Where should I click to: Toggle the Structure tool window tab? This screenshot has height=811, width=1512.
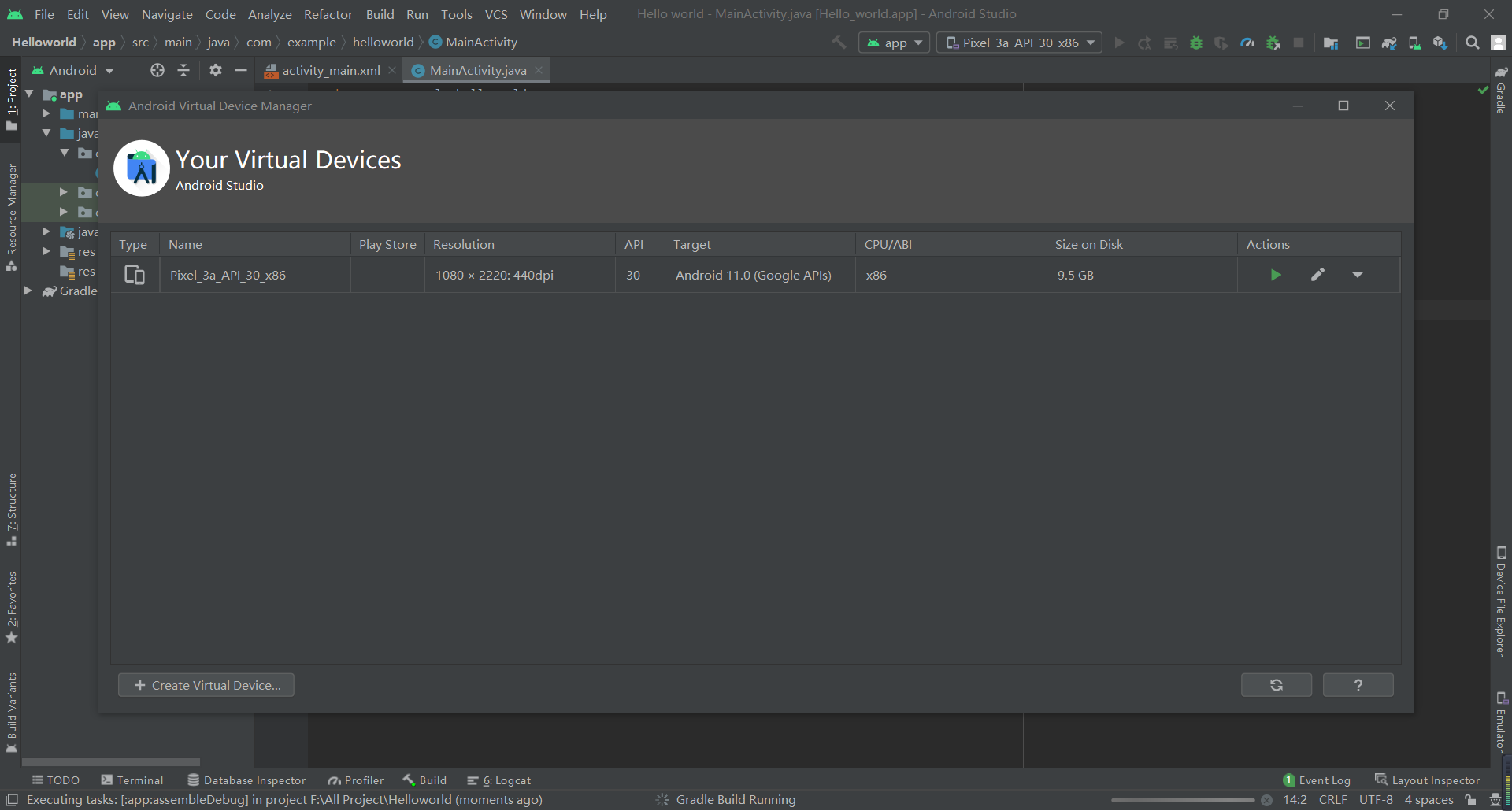pos(11,509)
